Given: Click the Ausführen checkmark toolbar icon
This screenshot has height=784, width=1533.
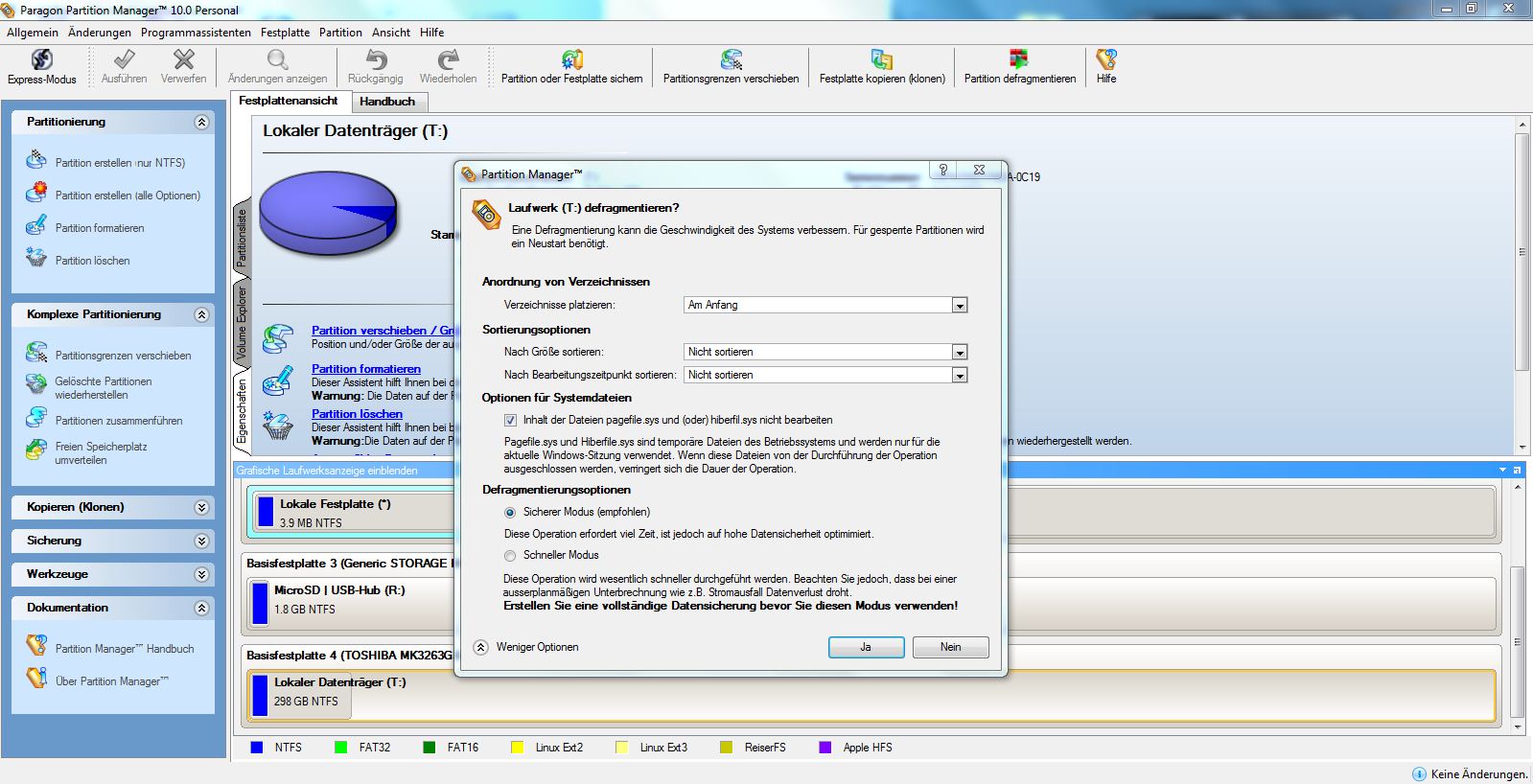Looking at the screenshot, I should pyautogui.click(x=125, y=60).
